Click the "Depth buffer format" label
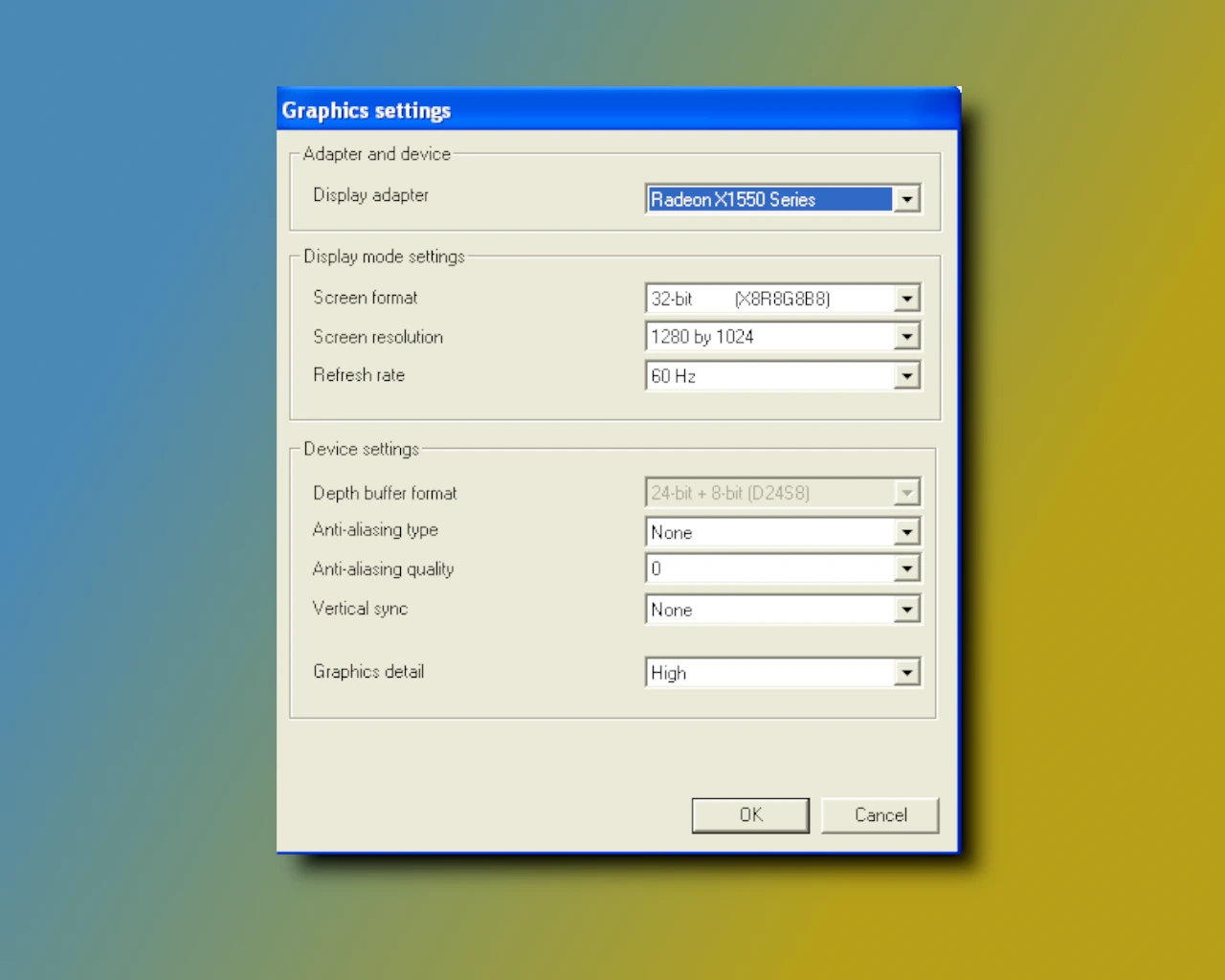This screenshot has height=980, width=1225. [x=386, y=493]
